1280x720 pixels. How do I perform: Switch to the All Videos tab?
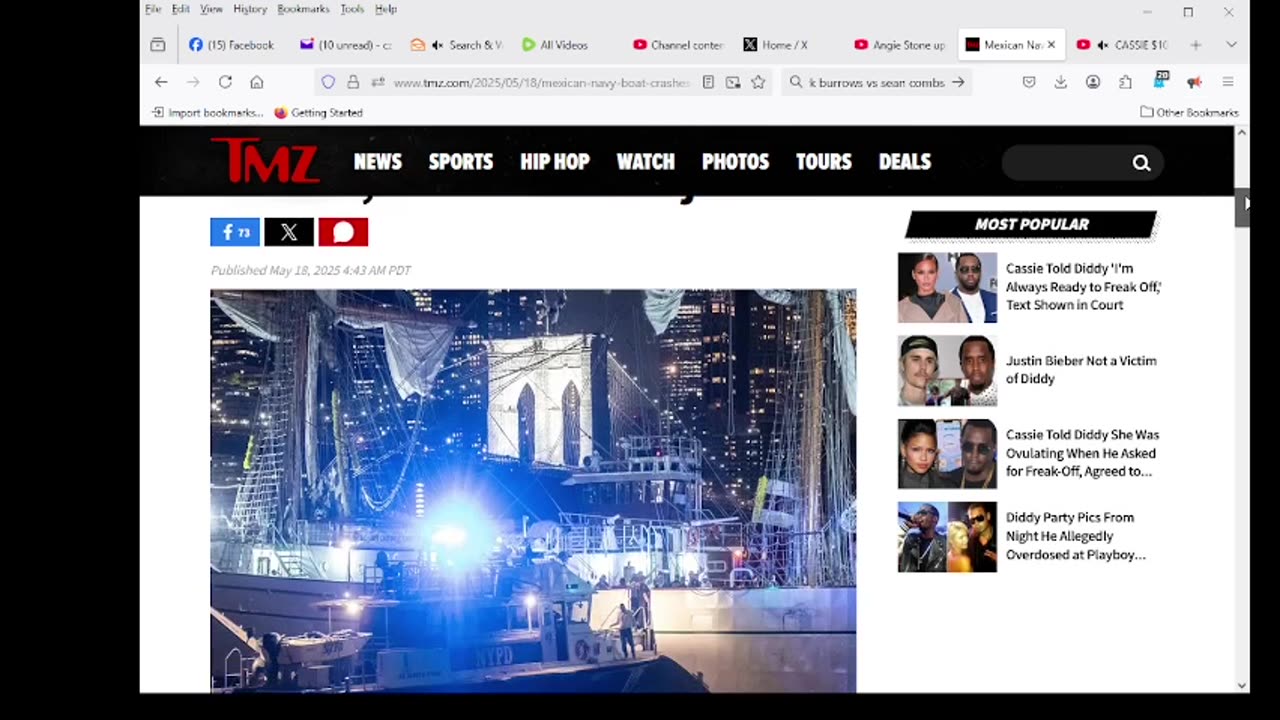[x=565, y=45]
